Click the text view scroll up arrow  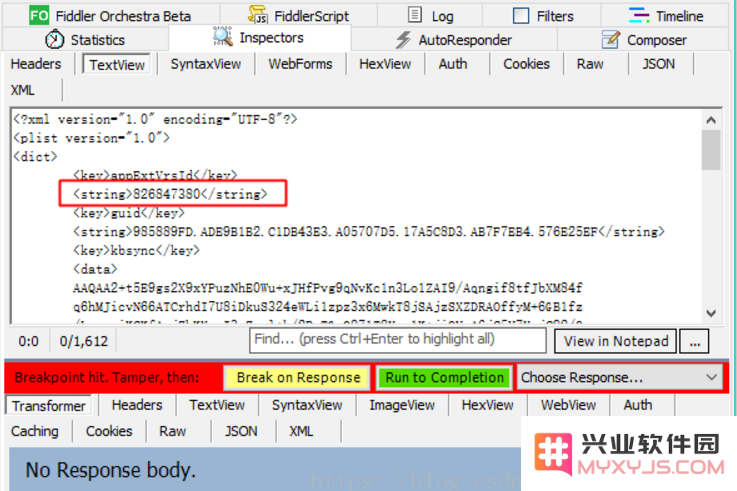(x=711, y=120)
